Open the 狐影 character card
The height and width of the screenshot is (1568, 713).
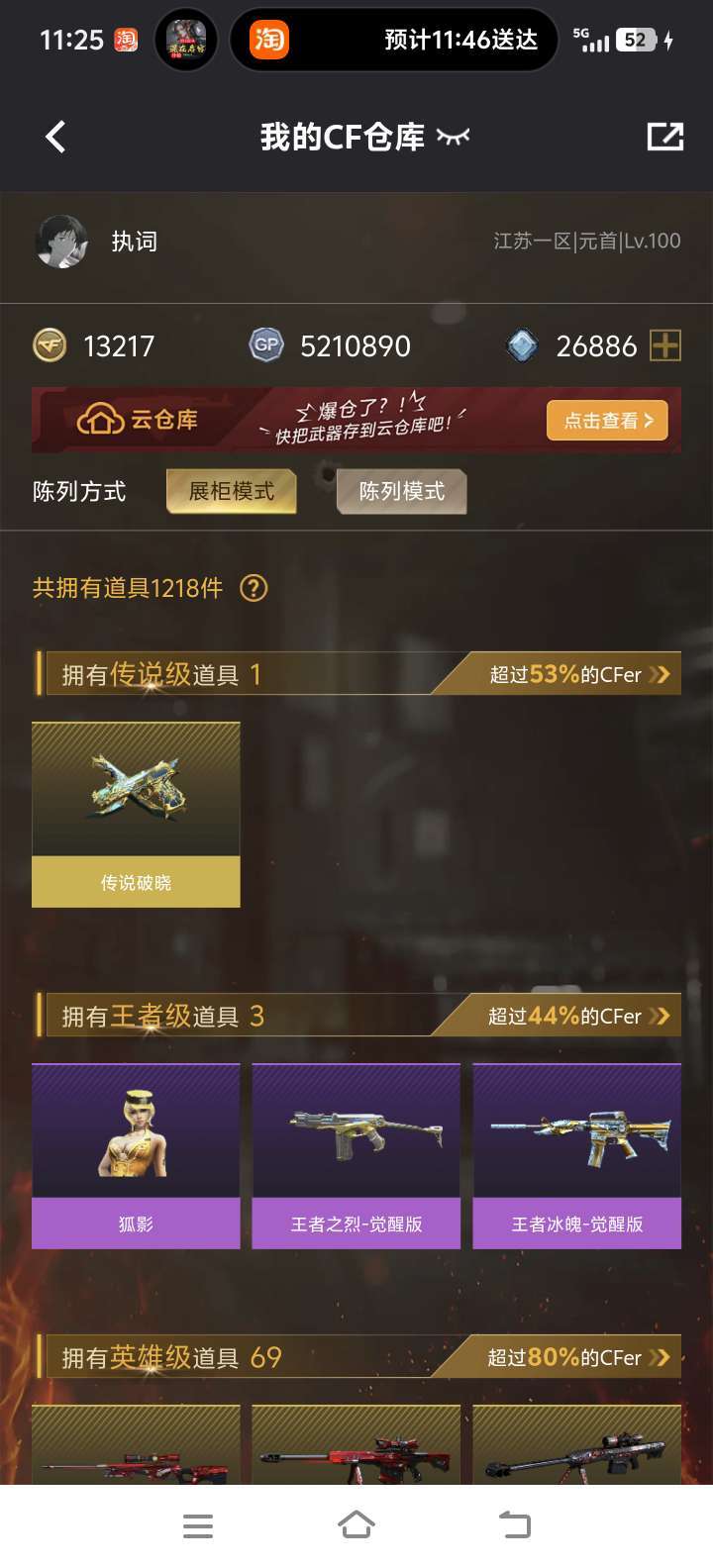click(x=136, y=1156)
